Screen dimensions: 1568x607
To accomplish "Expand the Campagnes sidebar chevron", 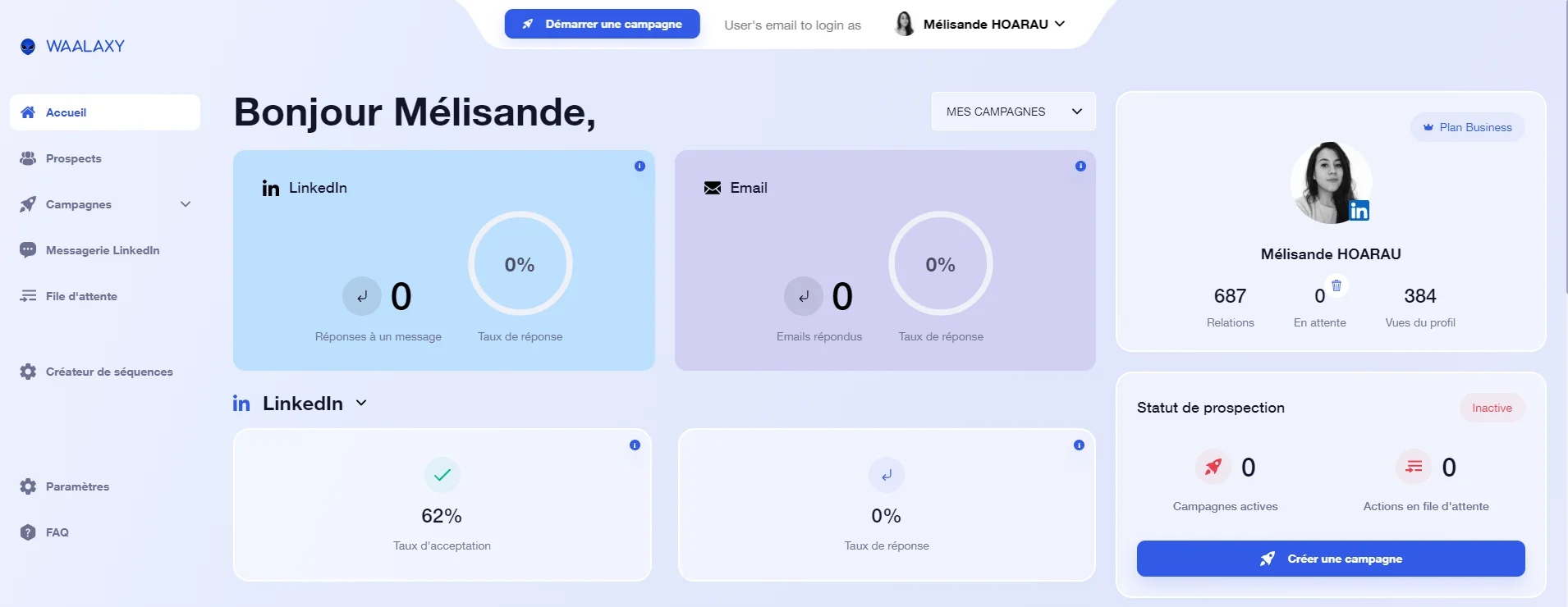I will click(x=186, y=204).
